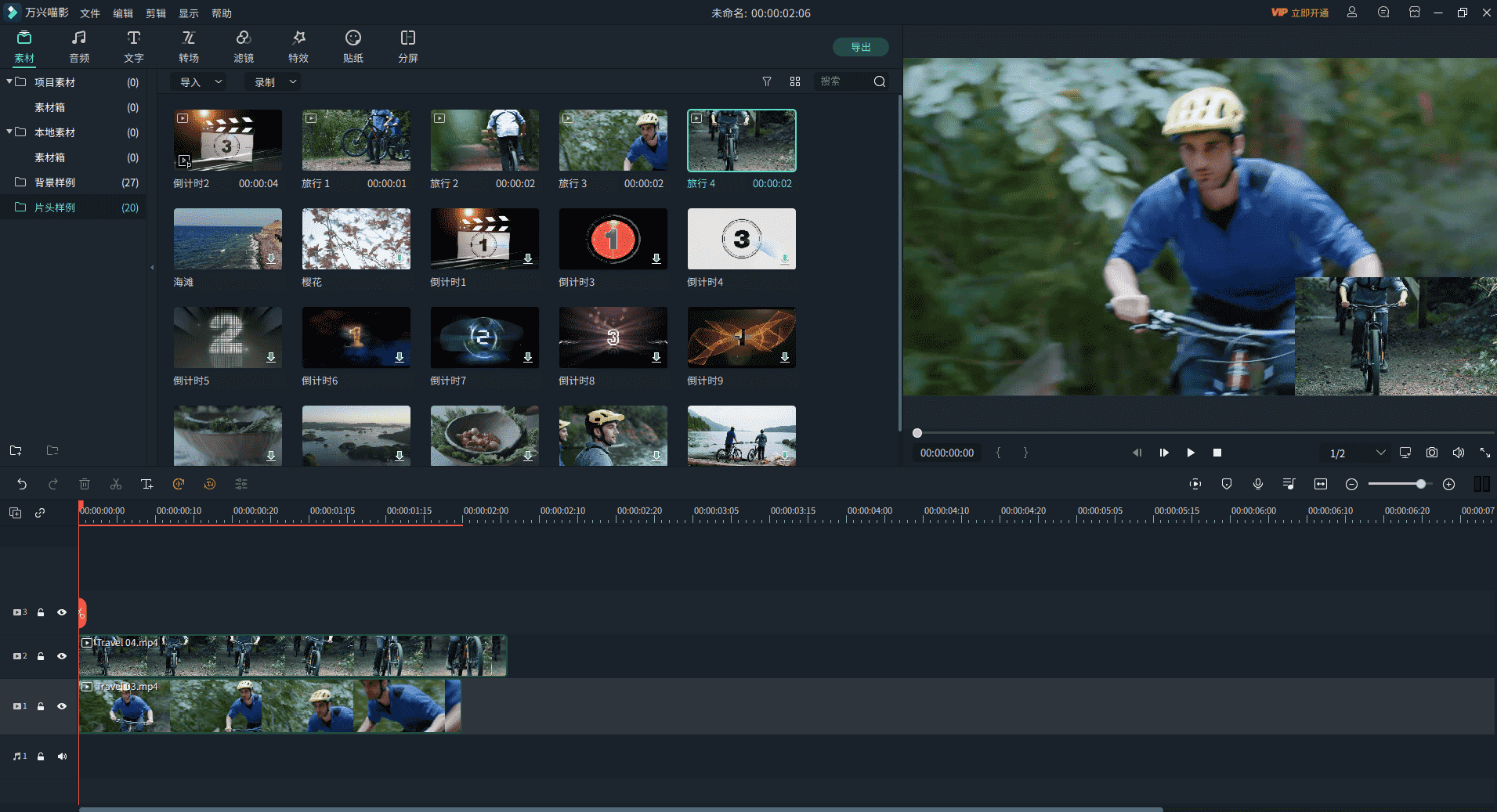Take a snapshot with the camera icon
The width and height of the screenshot is (1497, 812).
pyautogui.click(x=1432, y=453)
